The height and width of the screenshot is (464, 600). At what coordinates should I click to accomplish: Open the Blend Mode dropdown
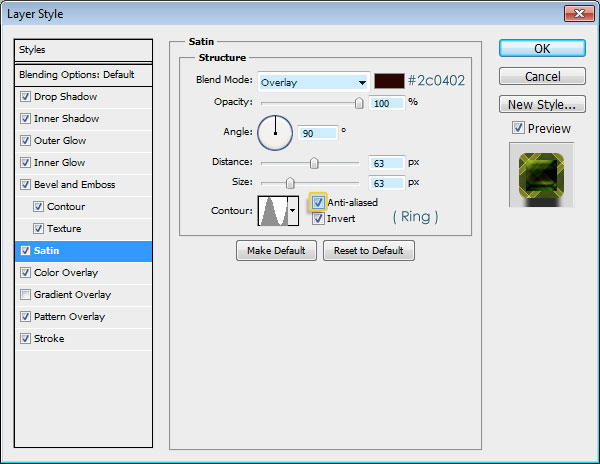pos(313,82)
